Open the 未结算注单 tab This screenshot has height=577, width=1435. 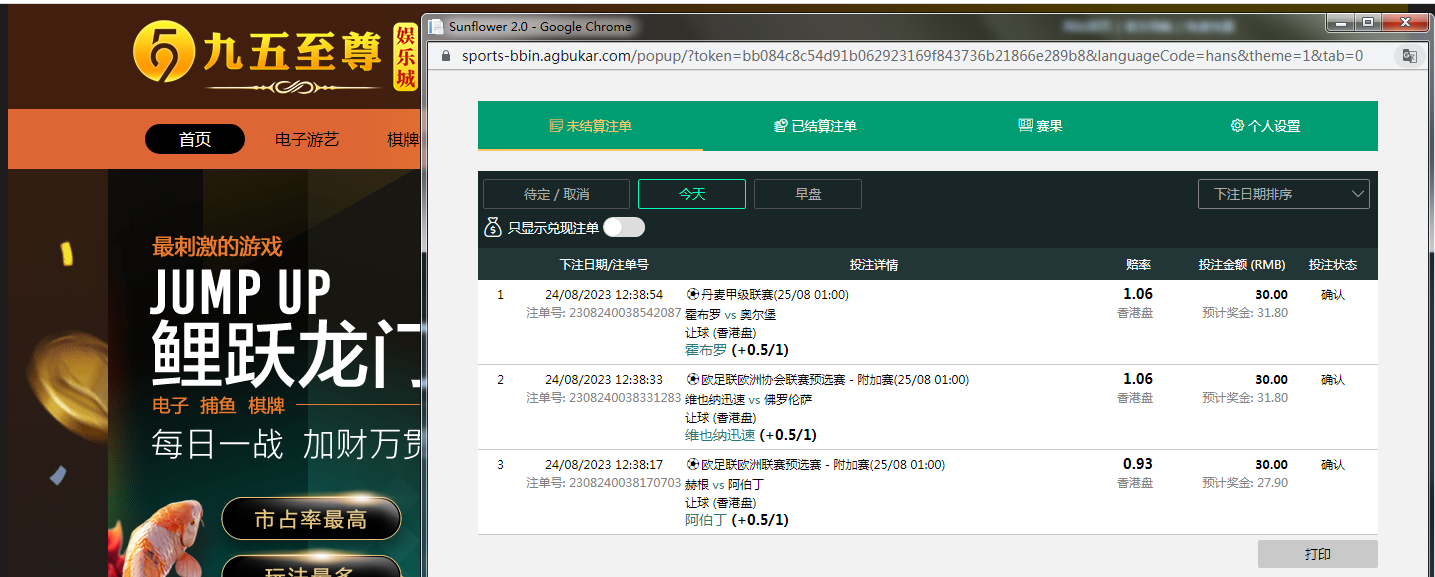click(x=590, y=126)
